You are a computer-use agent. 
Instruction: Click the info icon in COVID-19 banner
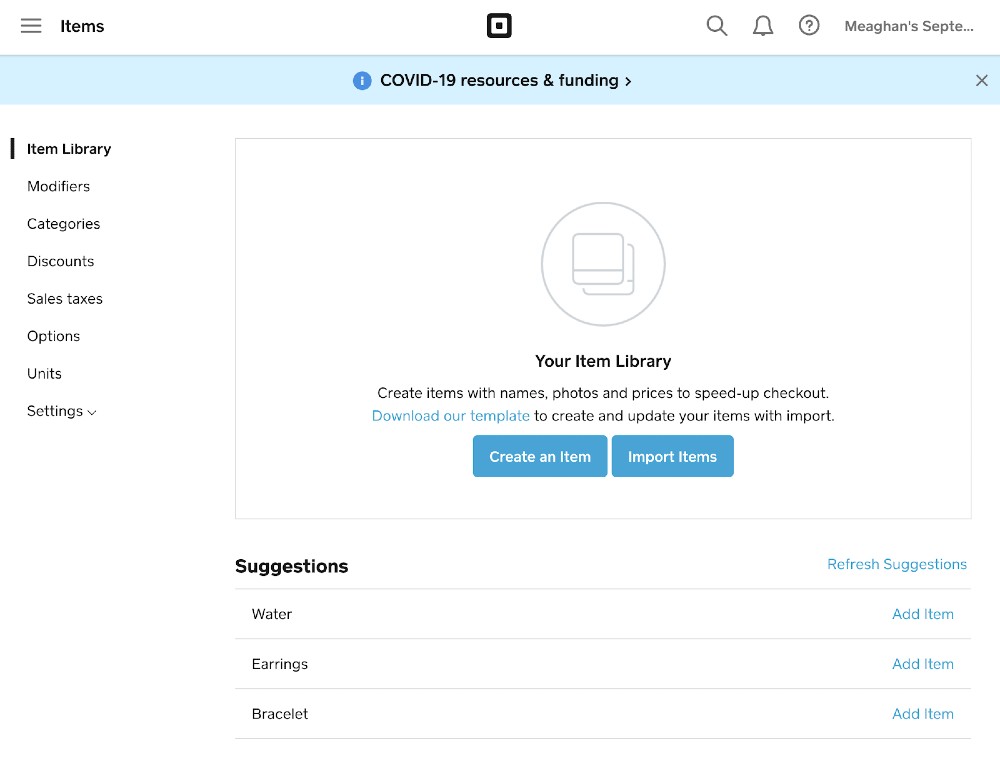click(x=362, y=81)
